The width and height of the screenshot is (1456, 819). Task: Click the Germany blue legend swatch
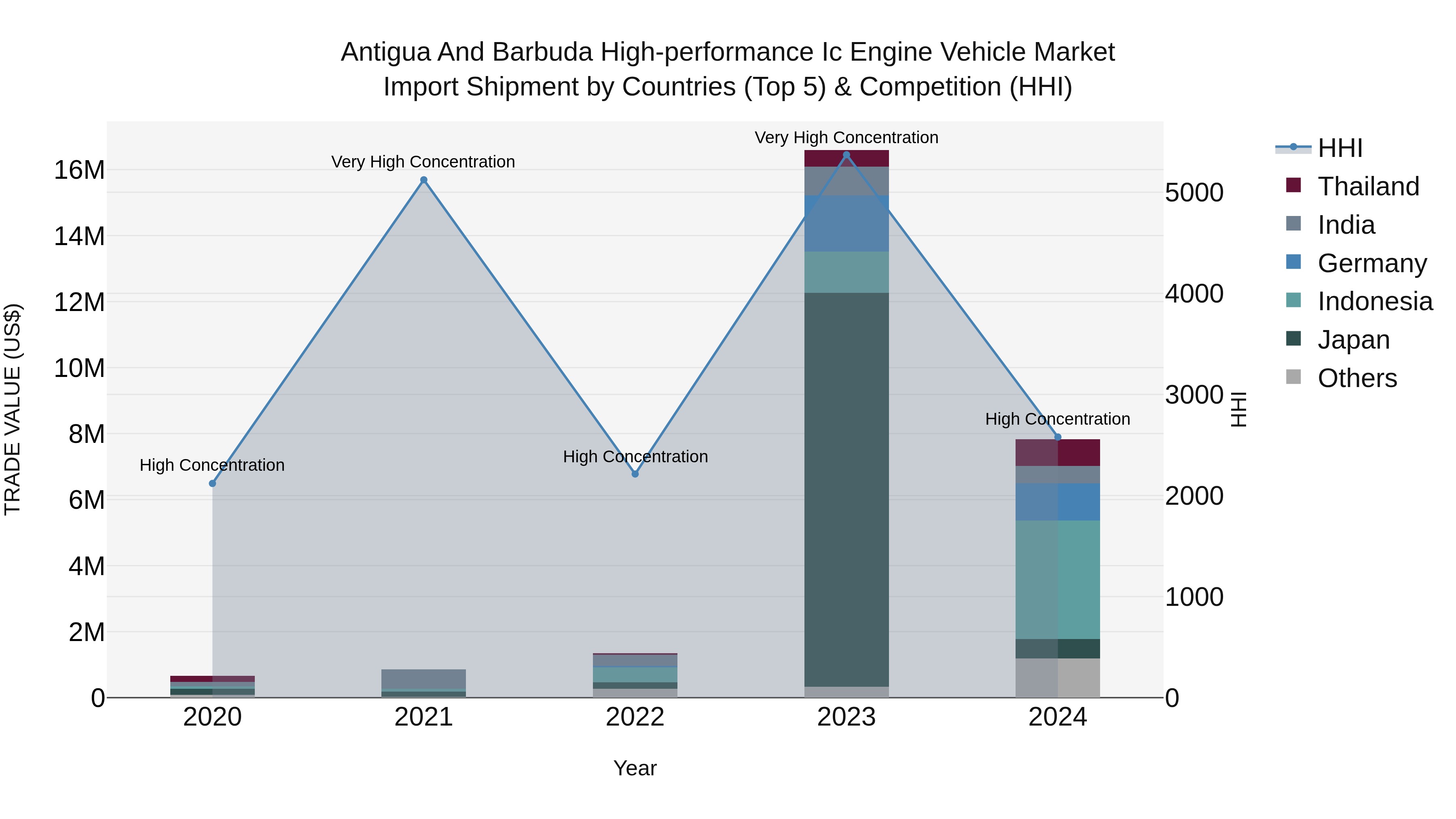[x=1293, y=262]
